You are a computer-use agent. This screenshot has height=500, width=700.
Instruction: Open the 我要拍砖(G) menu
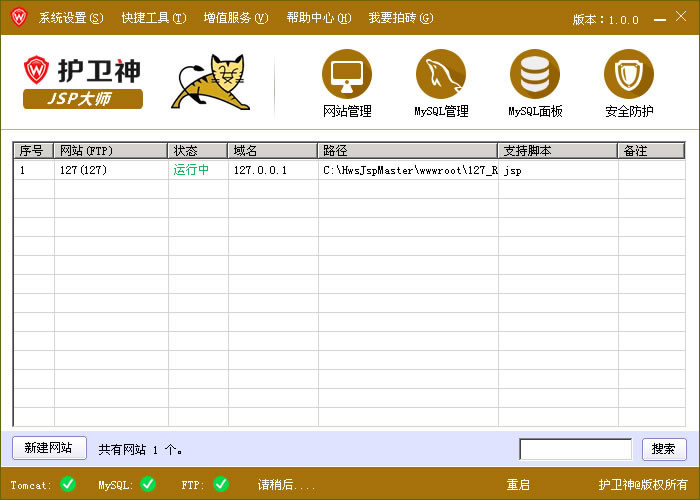point(401,18)
